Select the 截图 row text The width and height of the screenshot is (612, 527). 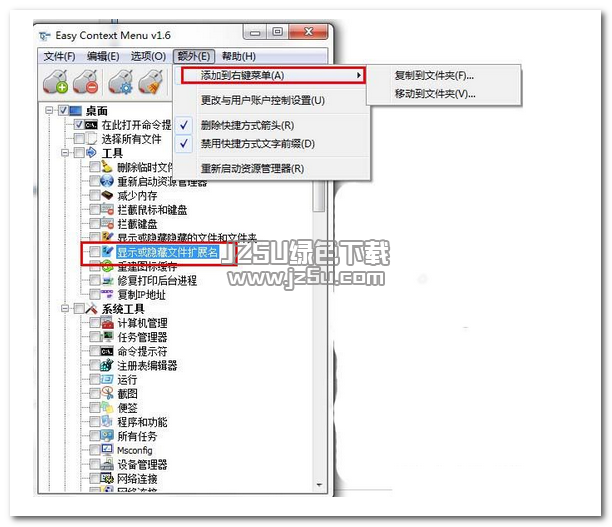128,393
